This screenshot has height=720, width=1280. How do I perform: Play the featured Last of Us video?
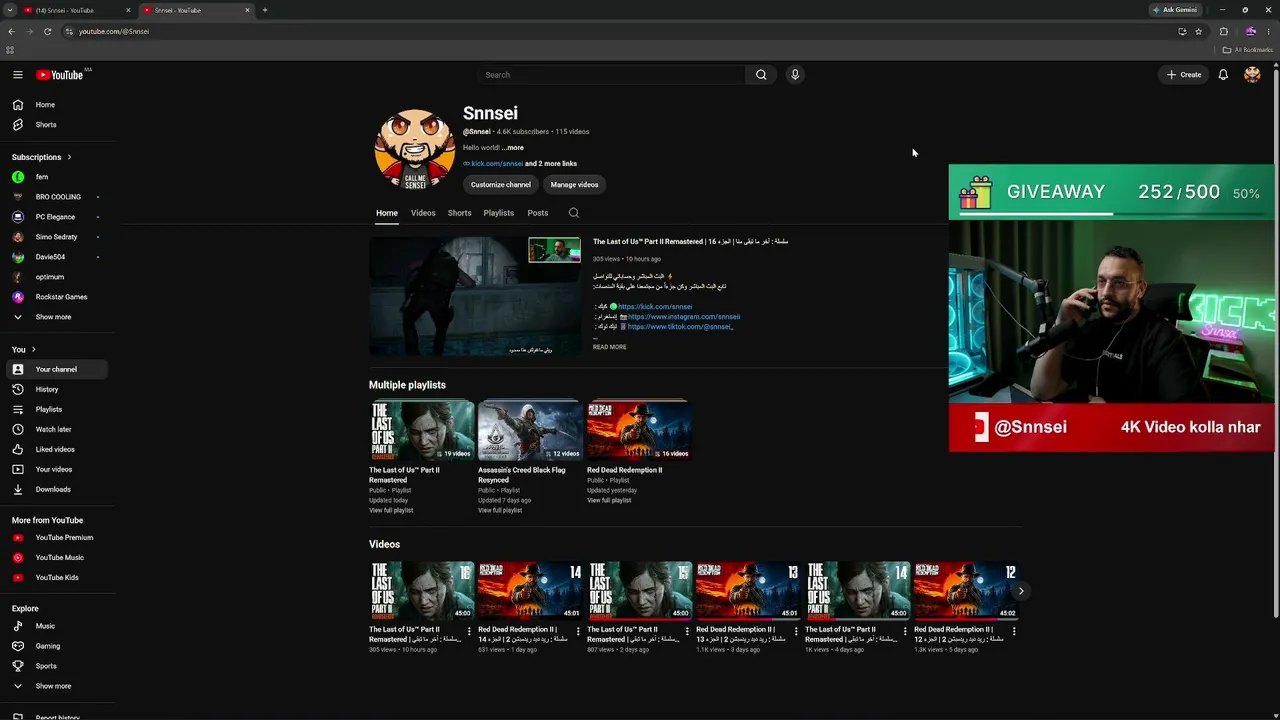click(475, 296)
